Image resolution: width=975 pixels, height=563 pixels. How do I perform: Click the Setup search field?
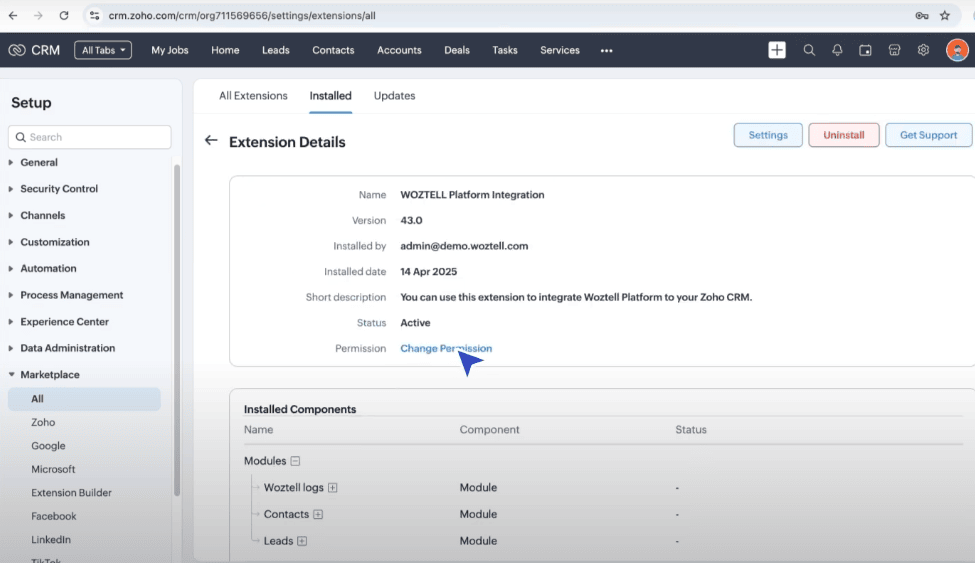90,137
